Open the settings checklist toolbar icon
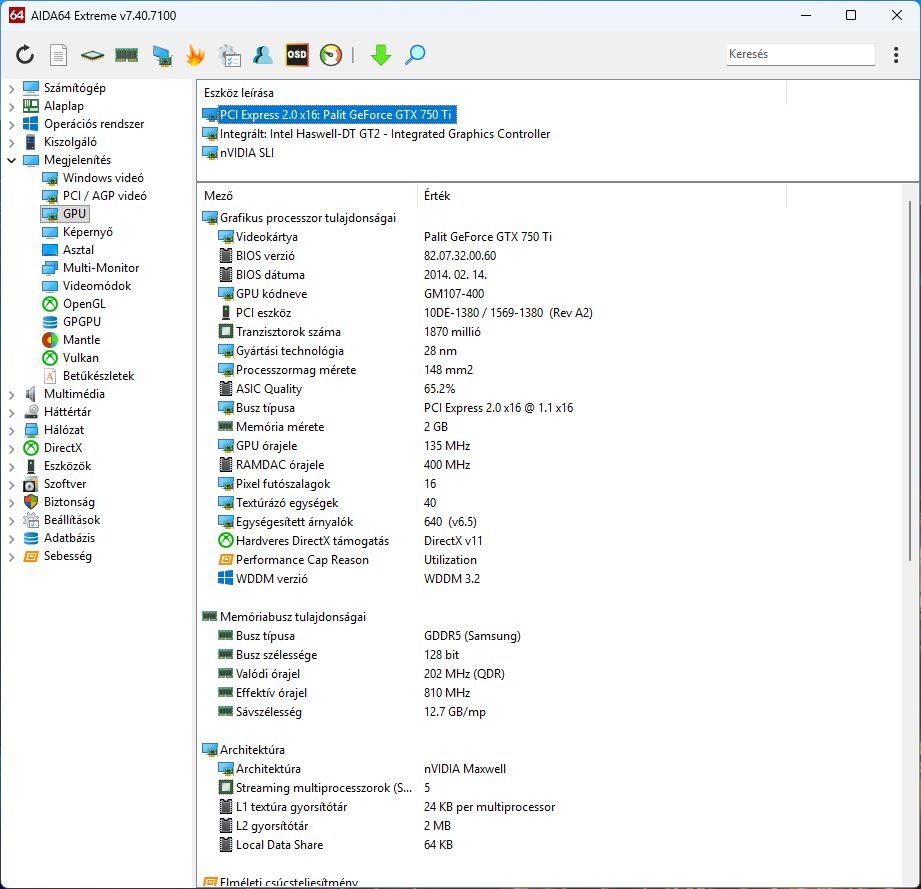This screenshot has height=889, width=921. 229,55
